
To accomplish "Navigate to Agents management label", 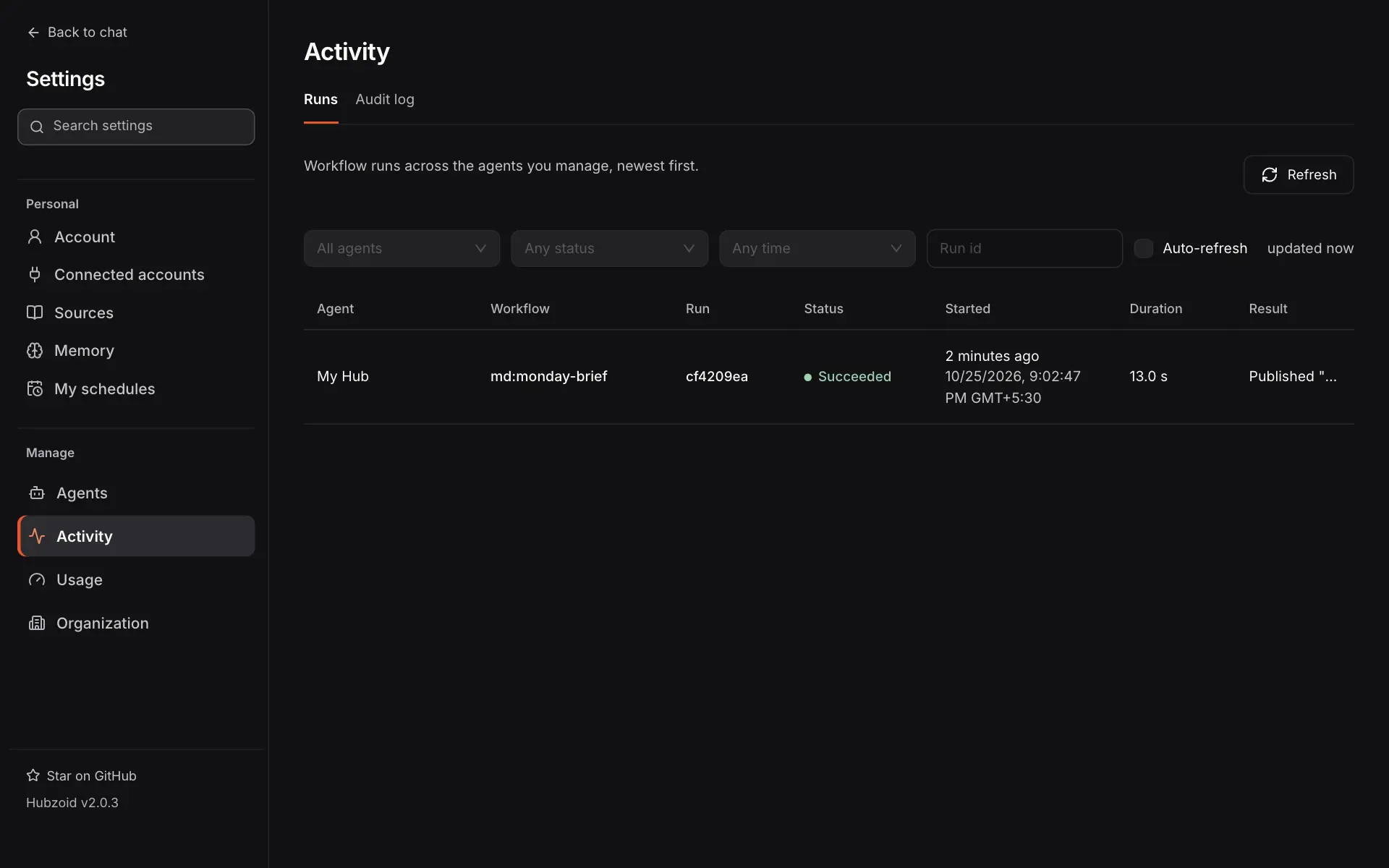I will pyautogui.click(x=82, y=493).
